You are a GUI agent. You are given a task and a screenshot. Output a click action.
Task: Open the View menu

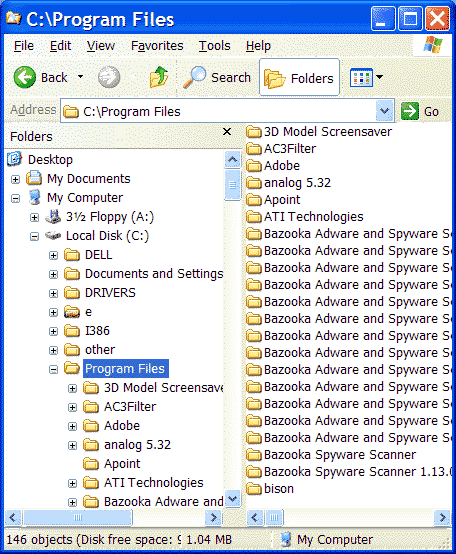(x=101, y=46)
